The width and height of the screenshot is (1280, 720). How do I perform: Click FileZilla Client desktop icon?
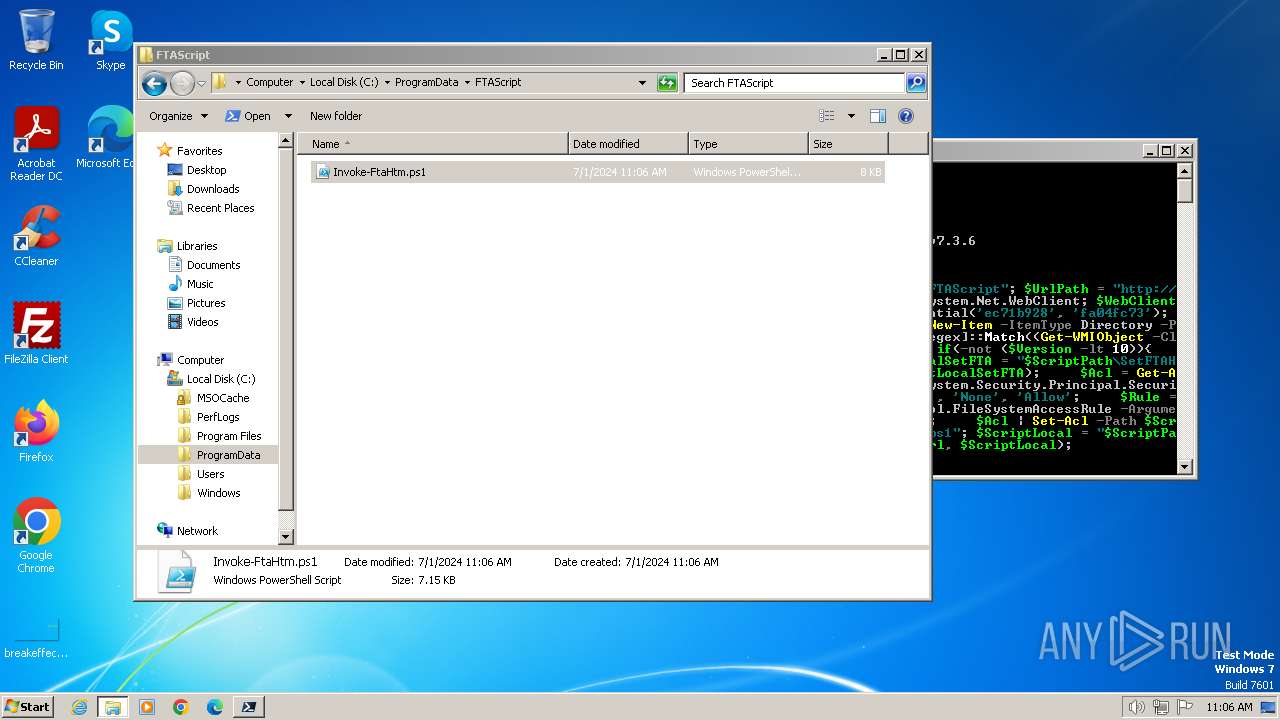tap(36, 334)
